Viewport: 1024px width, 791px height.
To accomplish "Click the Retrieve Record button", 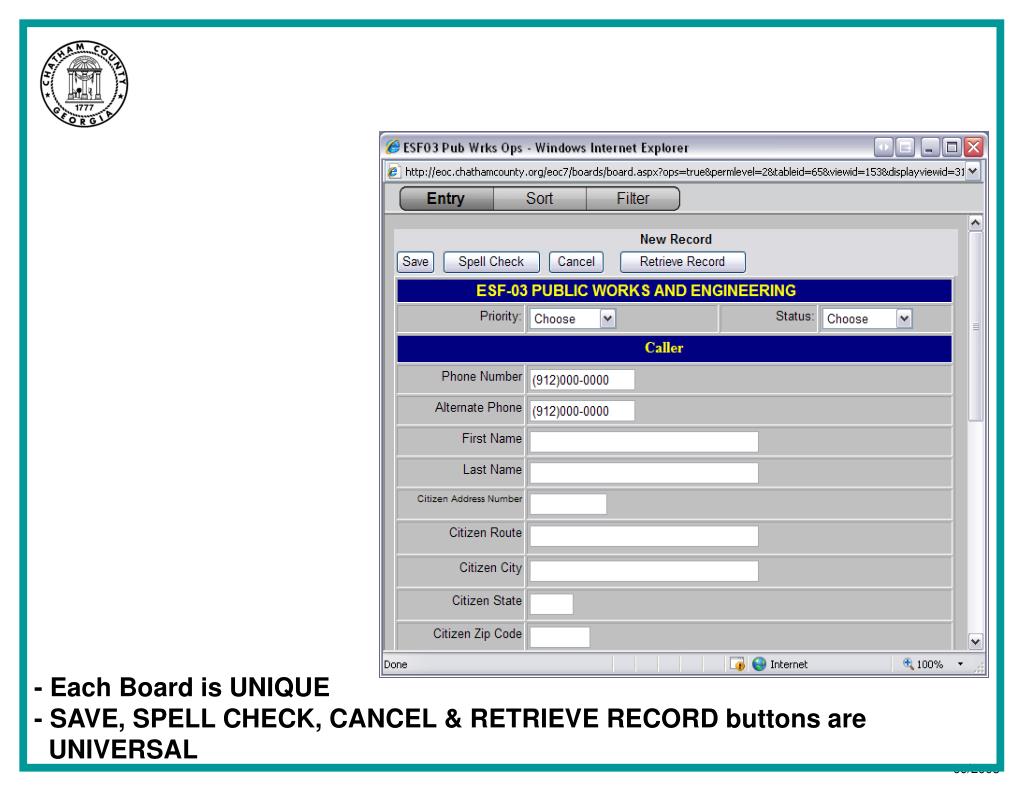I will (x=682, y=262).
